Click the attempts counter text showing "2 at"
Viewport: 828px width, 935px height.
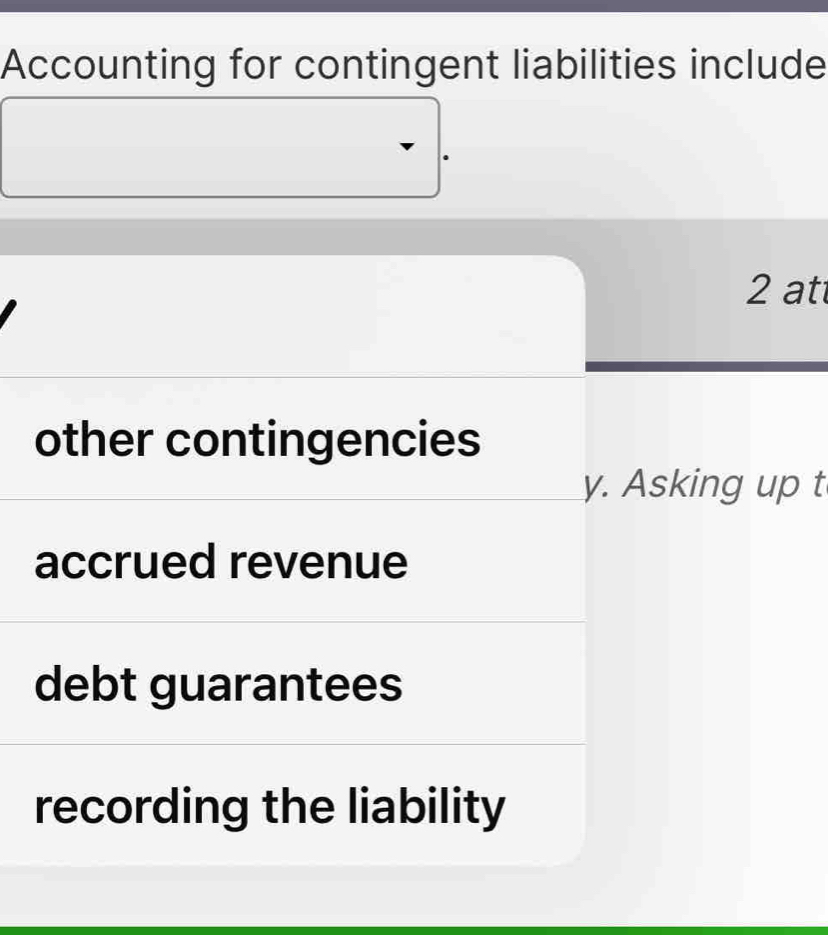click(x=786, y=290)
